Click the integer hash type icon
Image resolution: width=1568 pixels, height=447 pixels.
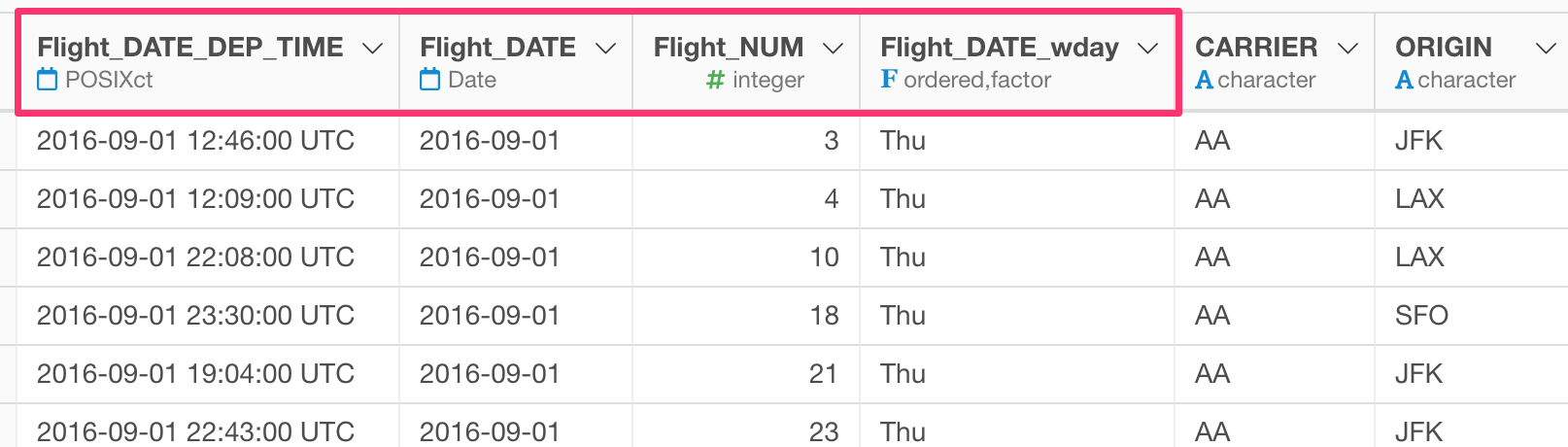[715, 80]
